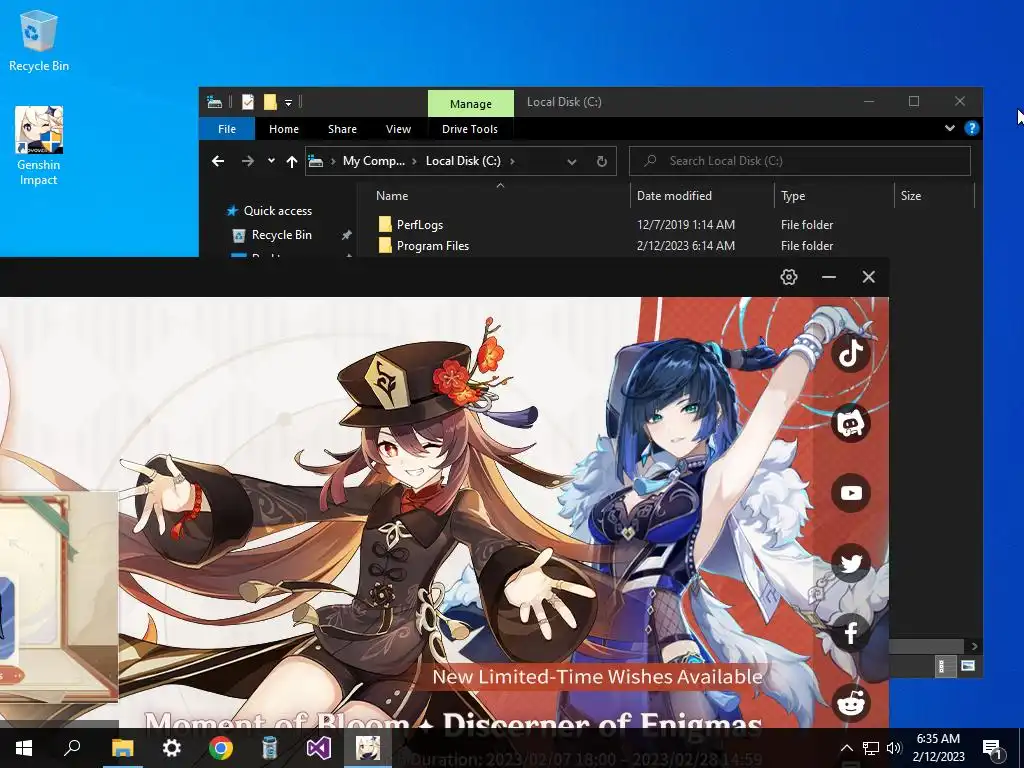Click Properties icon in quick access toolbar
The width and height of the screenshot is (1024, 768).
[x=248, y=102]
